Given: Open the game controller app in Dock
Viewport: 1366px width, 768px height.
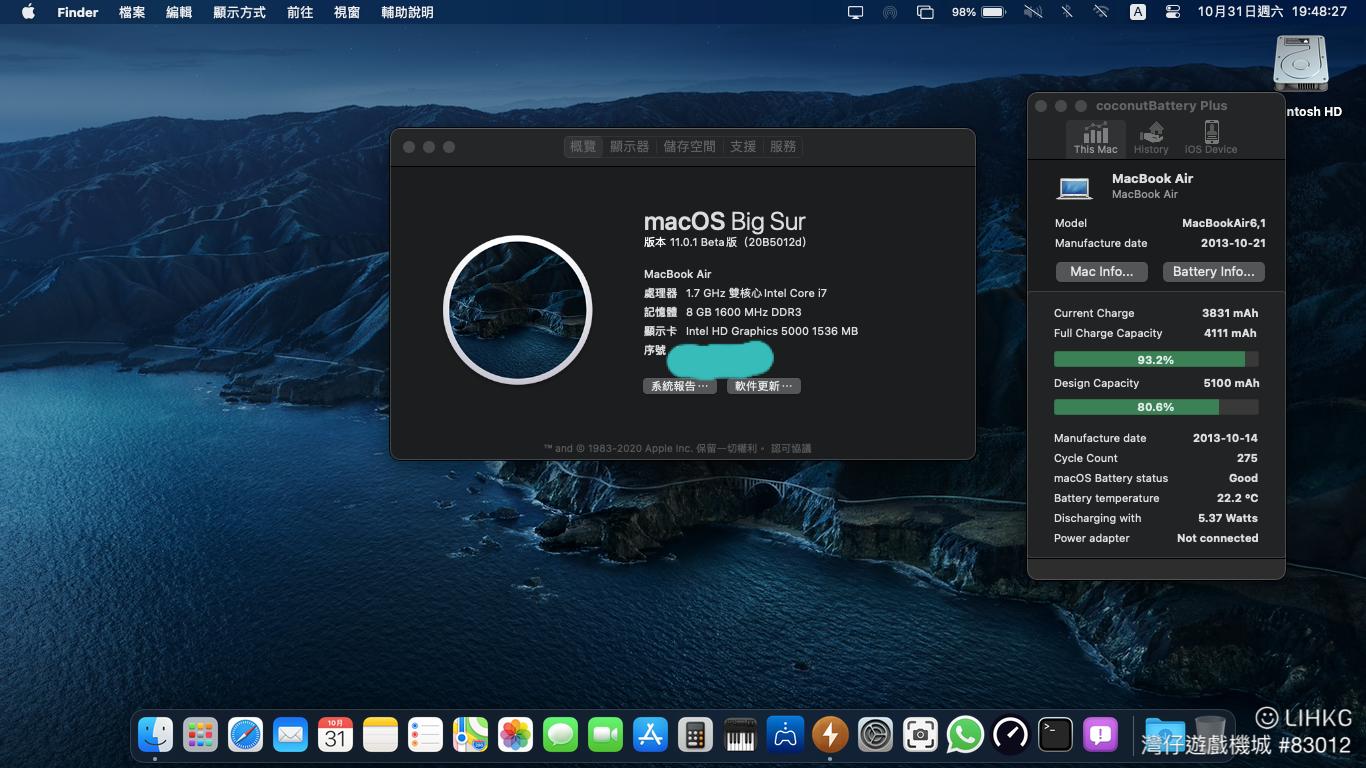Looking at the screenshot, I should 785,736.
